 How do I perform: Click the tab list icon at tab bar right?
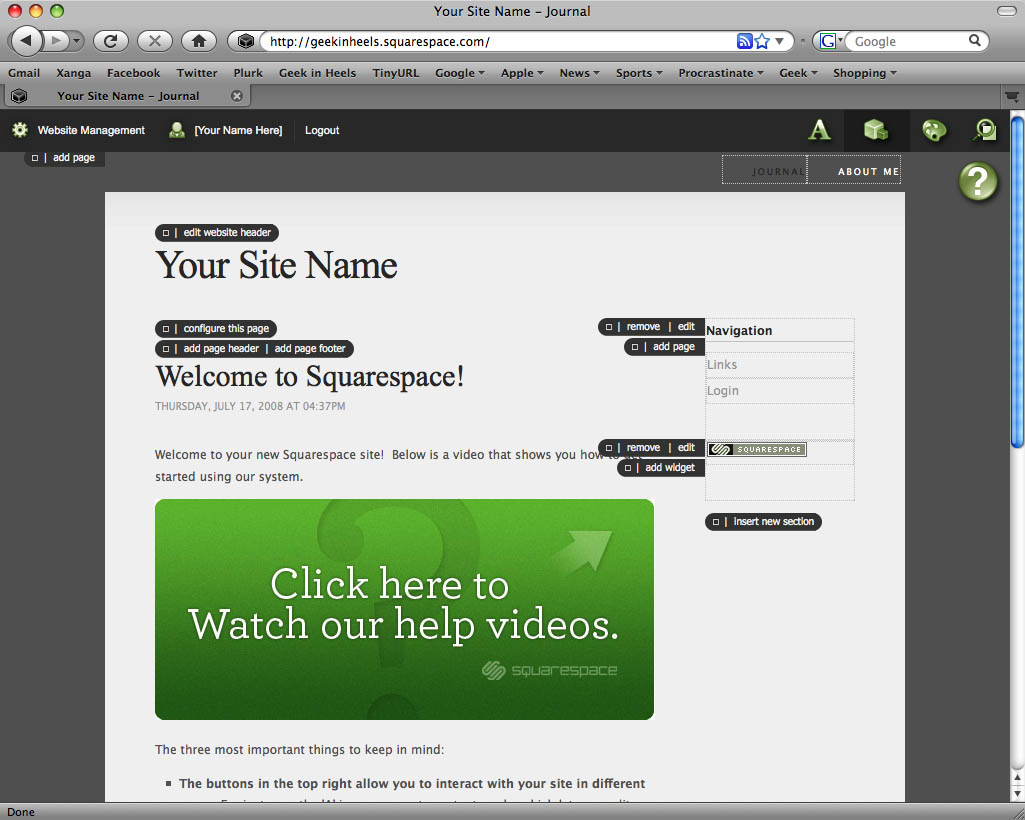click(1012, 97)
